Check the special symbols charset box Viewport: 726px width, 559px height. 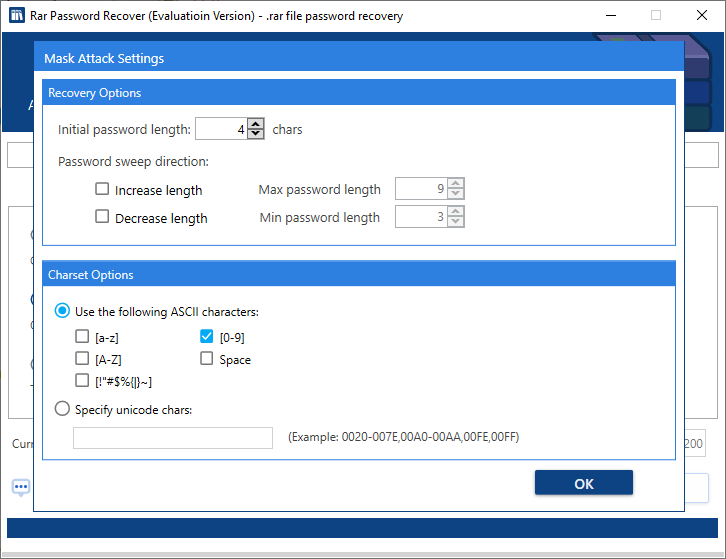coord(82,380)
